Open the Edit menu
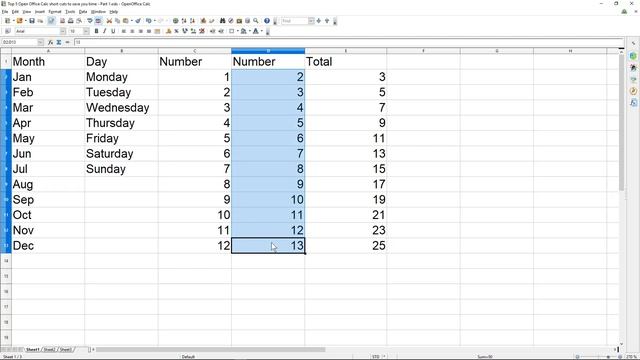 16,12
